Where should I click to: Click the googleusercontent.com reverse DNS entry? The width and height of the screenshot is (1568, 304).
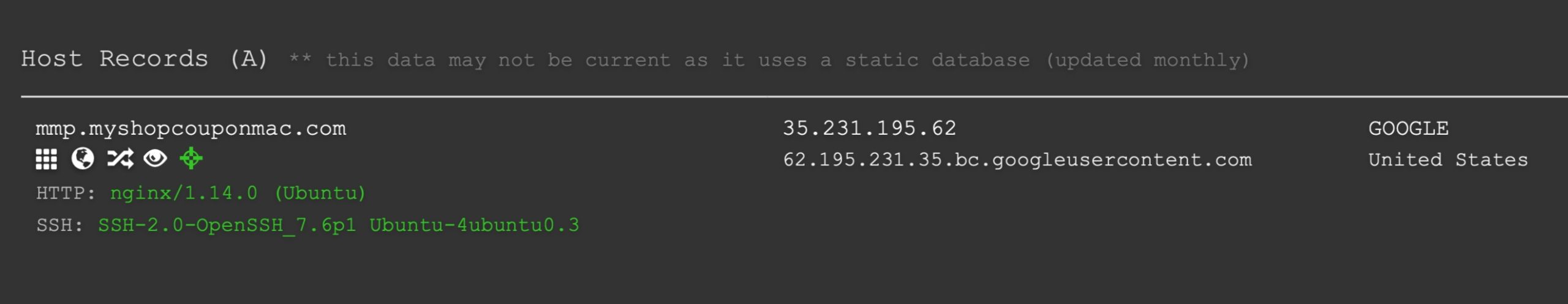pos(1017,160)
